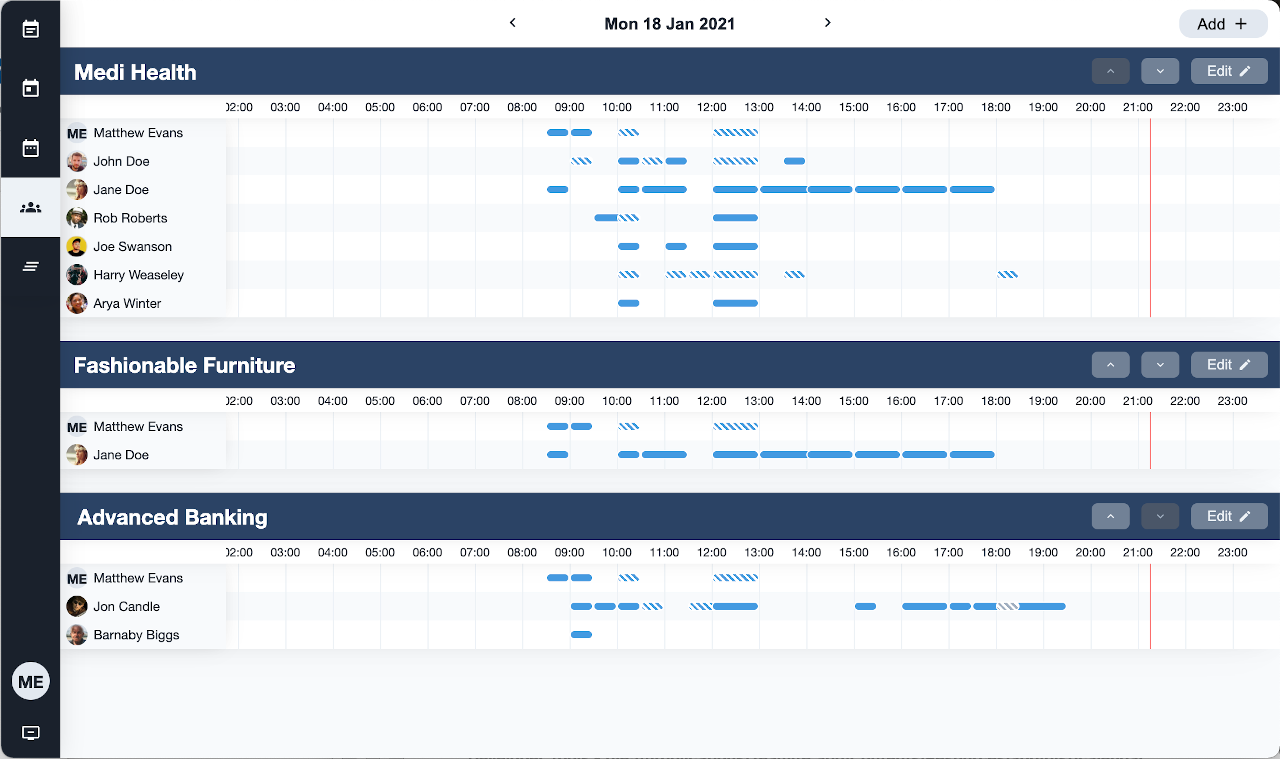
Task: Click the down chevron on Fashionable Furniture
Action: 1160,364
